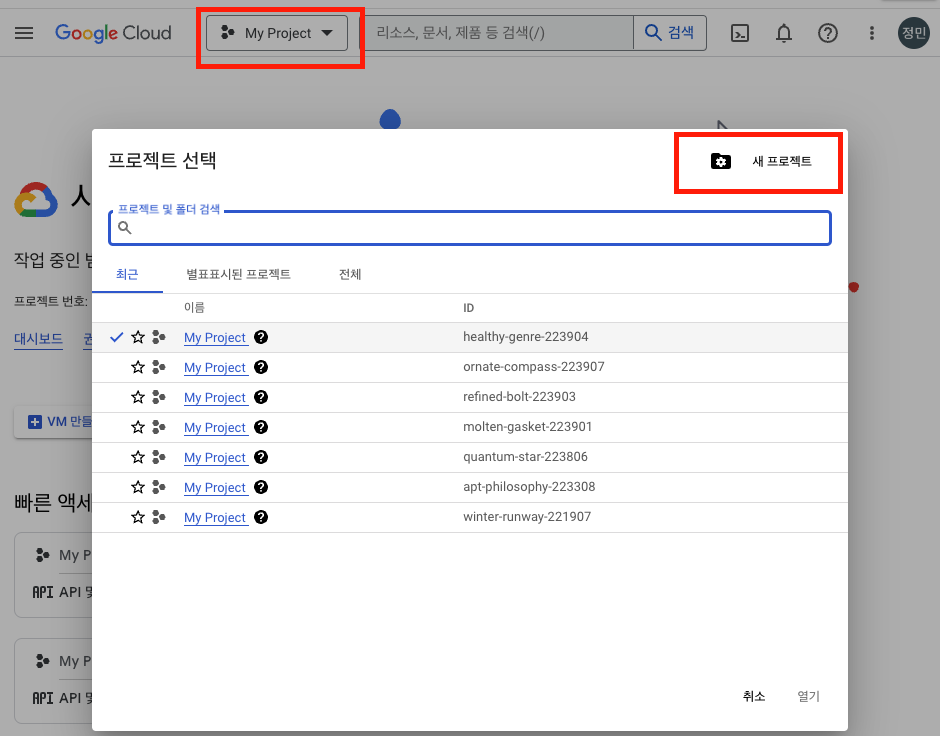
Task: Open My Project link for apt-philosophy-223308
Action: click(215, 487)
